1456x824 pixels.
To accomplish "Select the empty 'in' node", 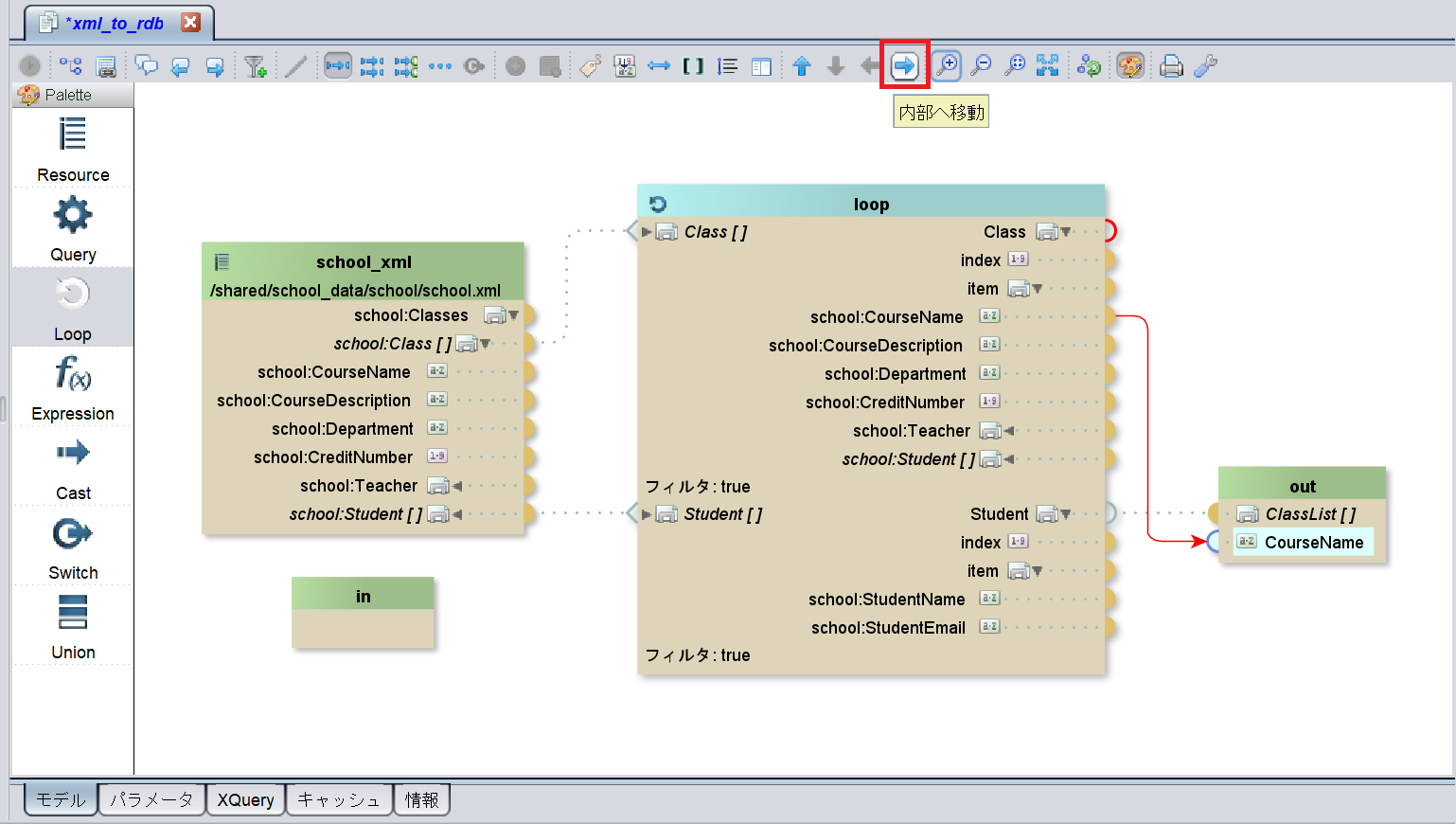I will coord(363,612).
